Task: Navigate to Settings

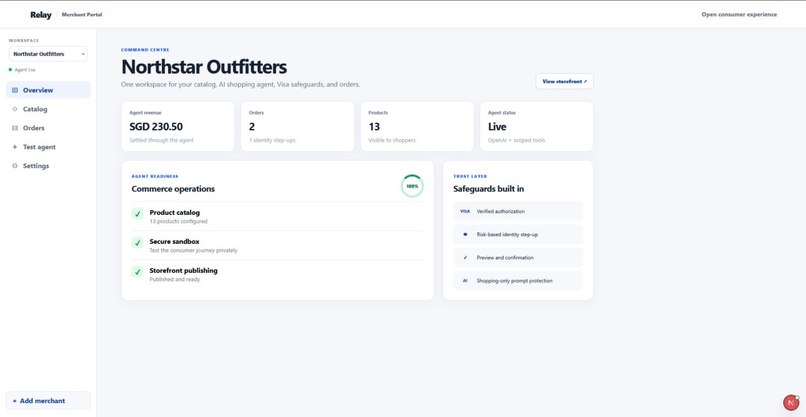Action: (x=48, y=166)
